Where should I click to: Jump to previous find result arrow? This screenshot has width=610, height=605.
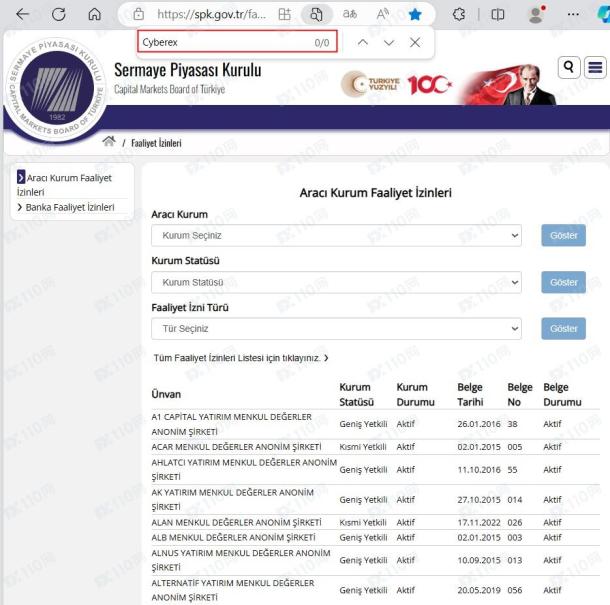tap(362, 42)
